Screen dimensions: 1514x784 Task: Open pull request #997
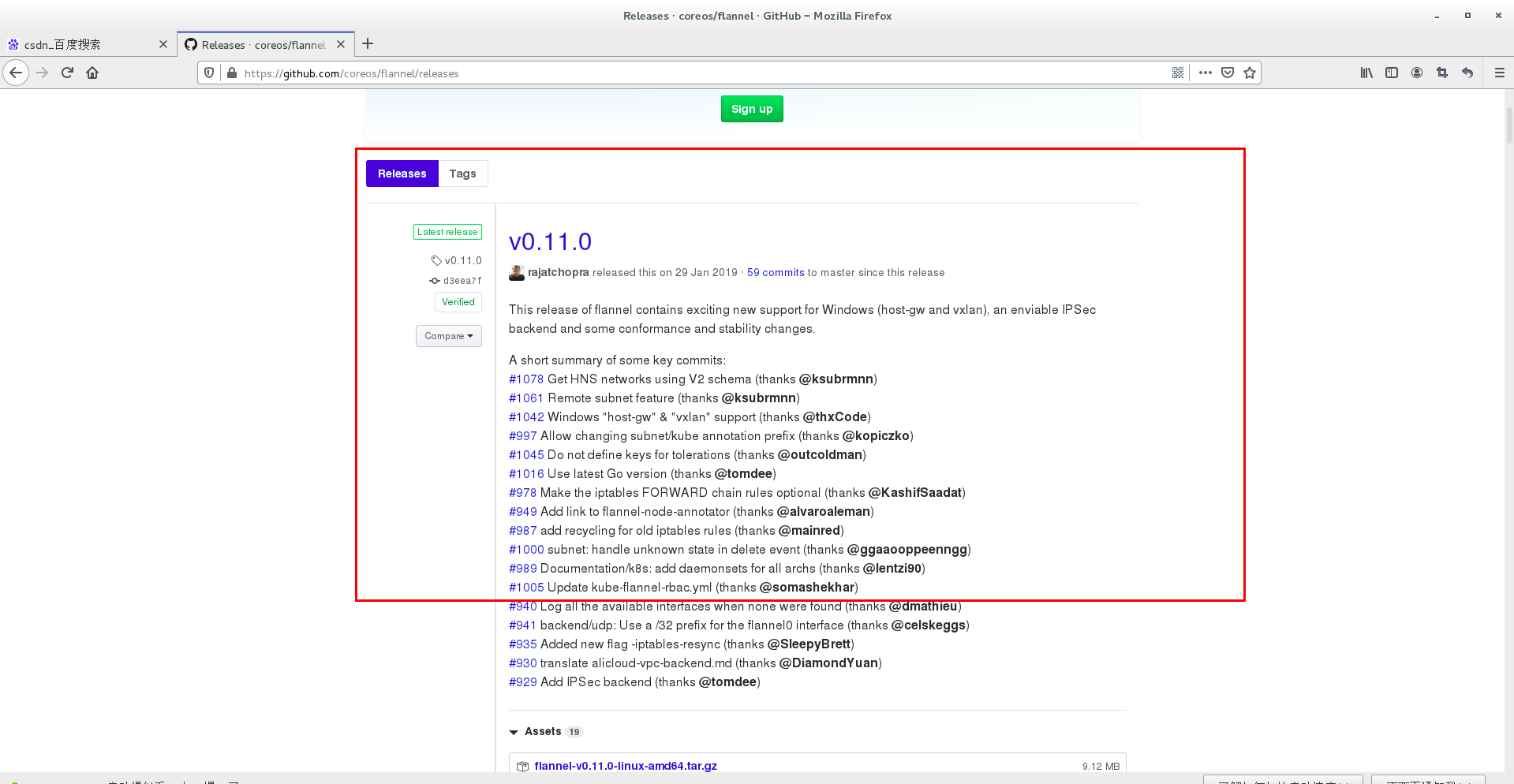(523, 436)
